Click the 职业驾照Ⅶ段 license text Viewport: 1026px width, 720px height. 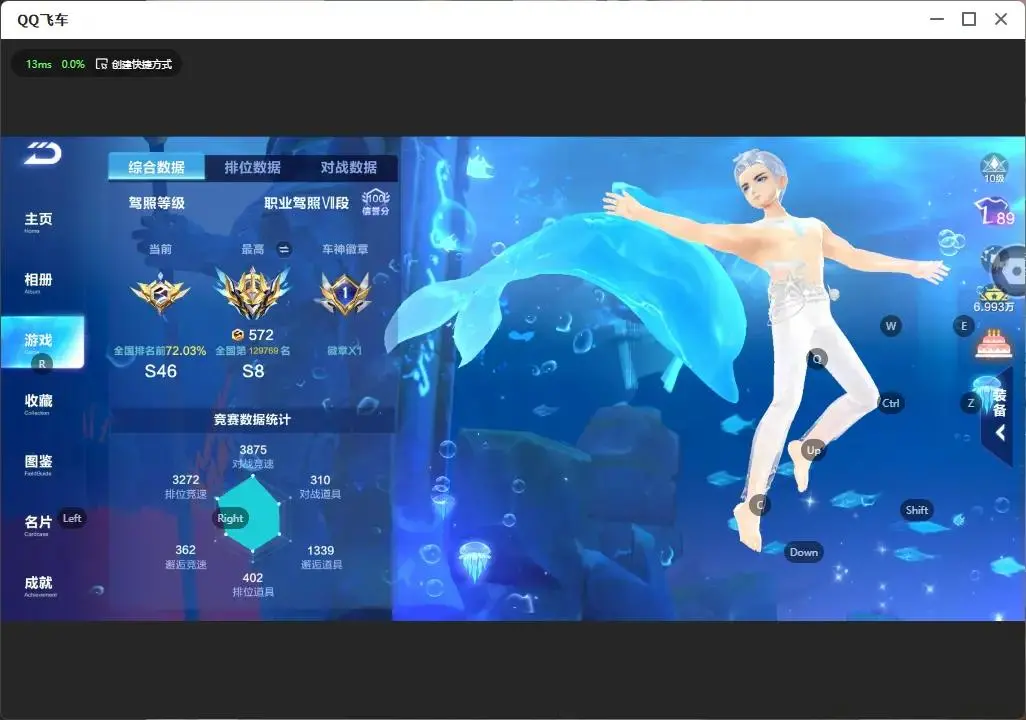coord(306,203)
